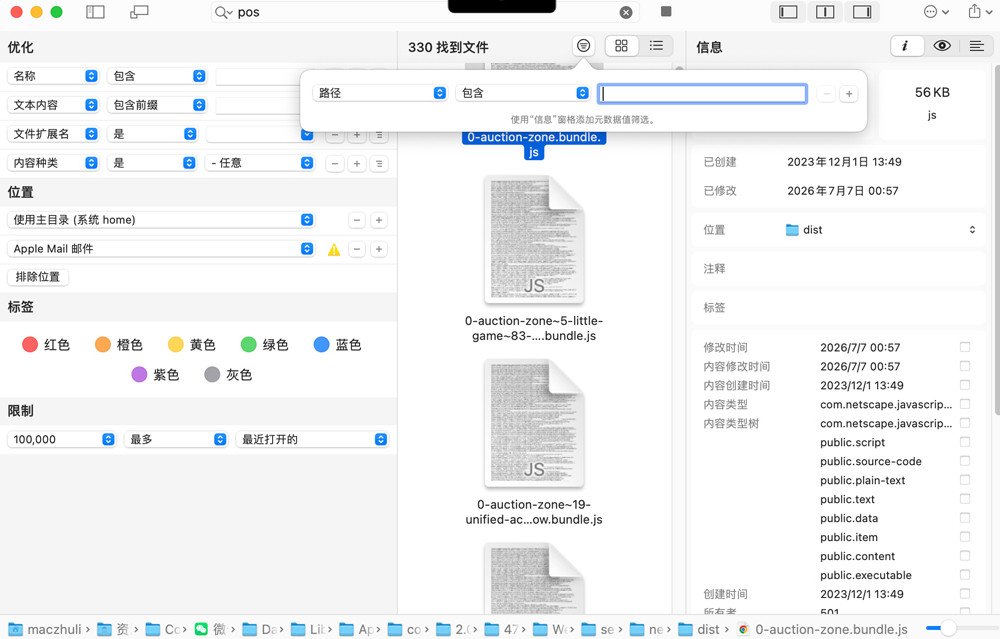Image resolution: width=1000 pixels, height=639 pixels.
Task: Adjust the thumbnail size slider
Action: [948, 629]
